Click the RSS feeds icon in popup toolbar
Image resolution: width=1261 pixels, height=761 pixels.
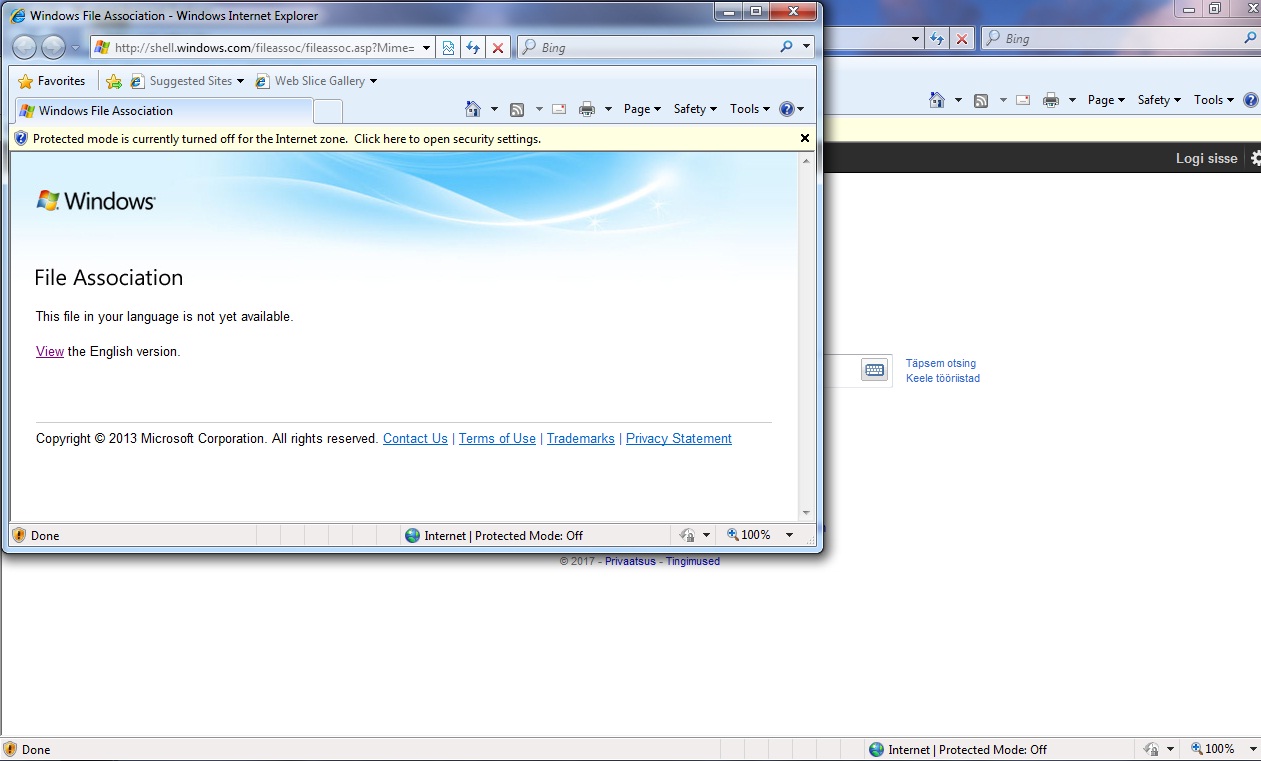coord(517,109)
